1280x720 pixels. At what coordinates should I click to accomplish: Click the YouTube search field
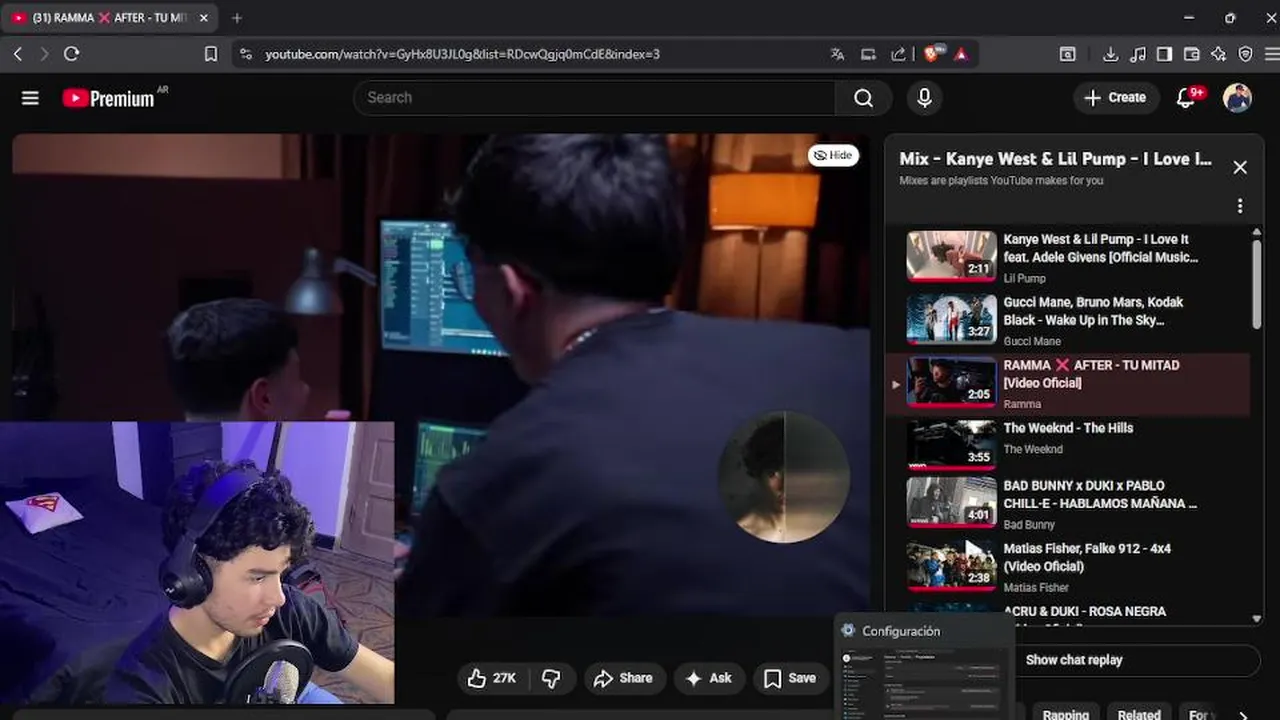tap(594, 98)
